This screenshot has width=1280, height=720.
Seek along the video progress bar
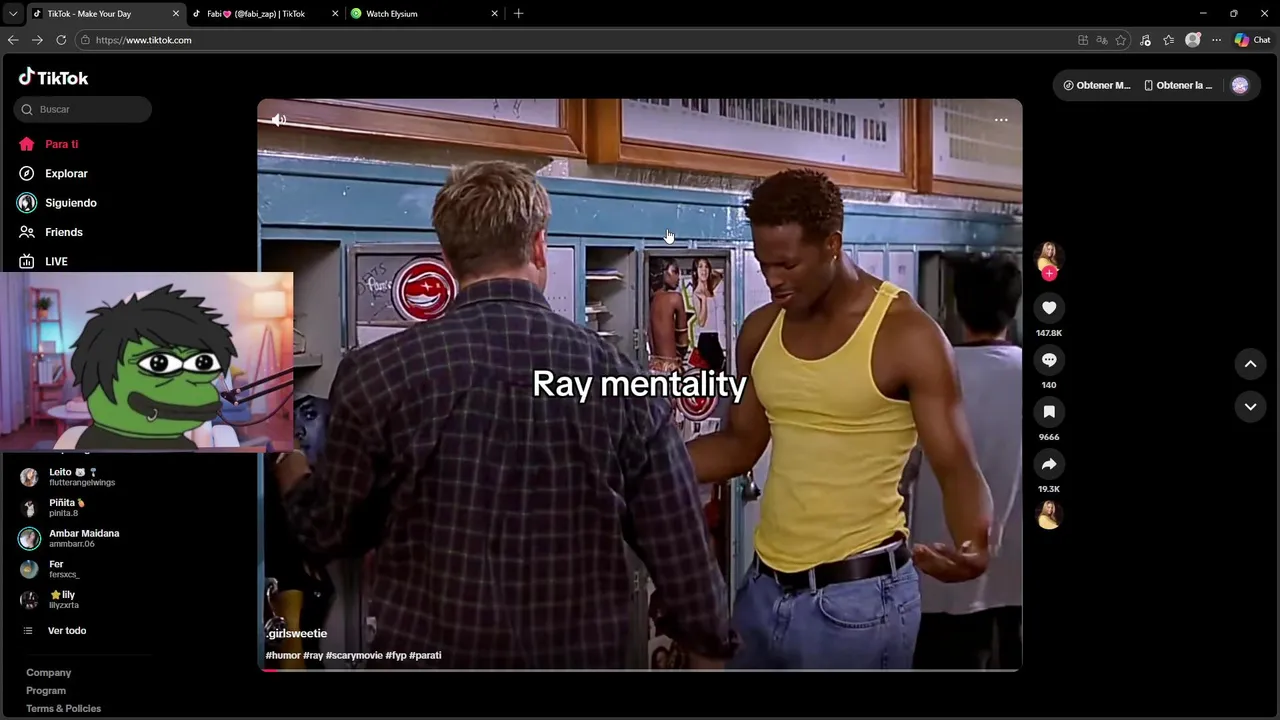640,670
